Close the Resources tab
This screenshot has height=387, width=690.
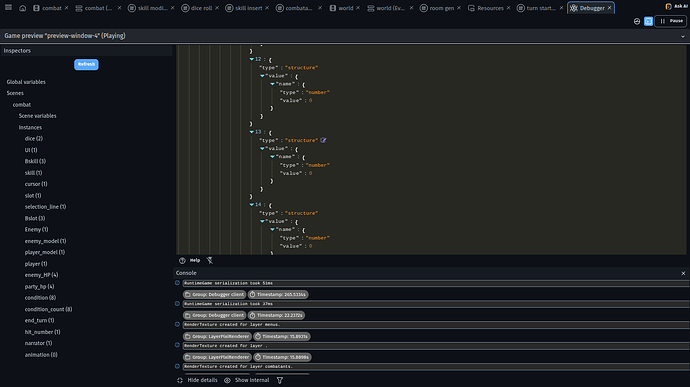pyautogui.click(x=508, y=8)
